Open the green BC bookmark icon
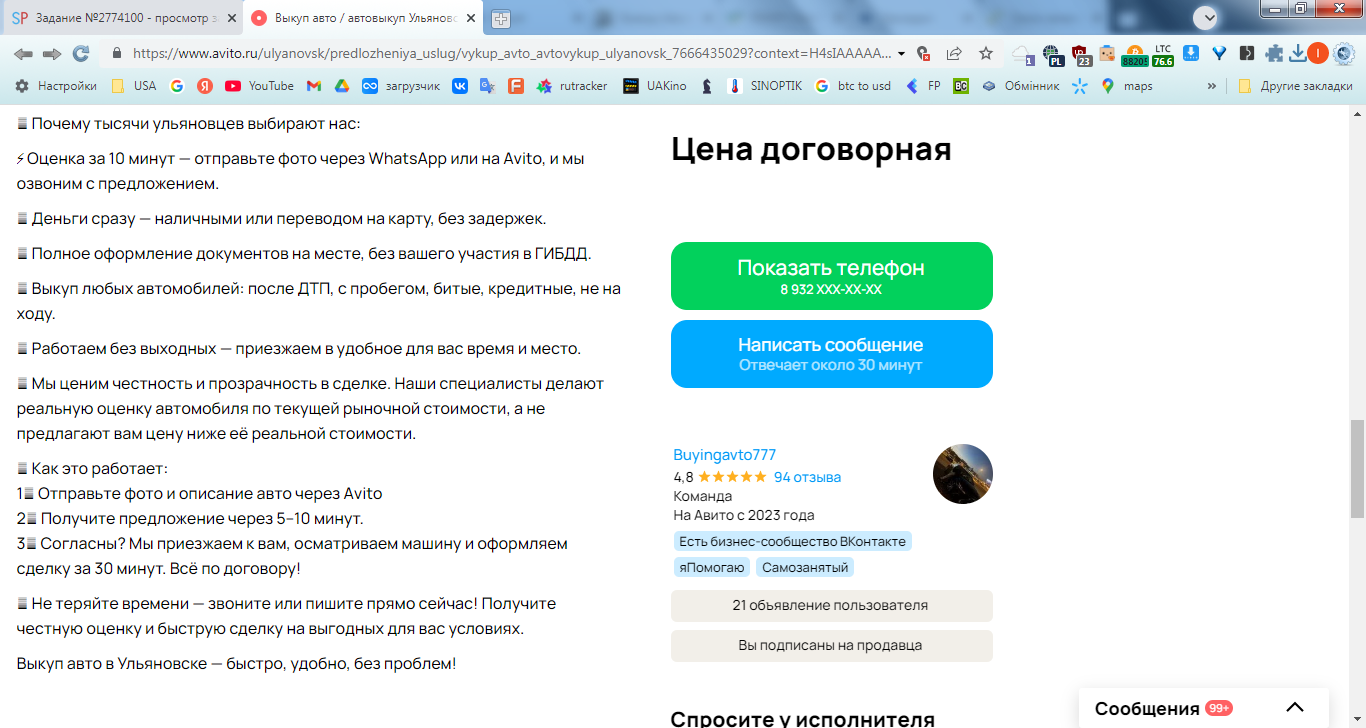 961,86
